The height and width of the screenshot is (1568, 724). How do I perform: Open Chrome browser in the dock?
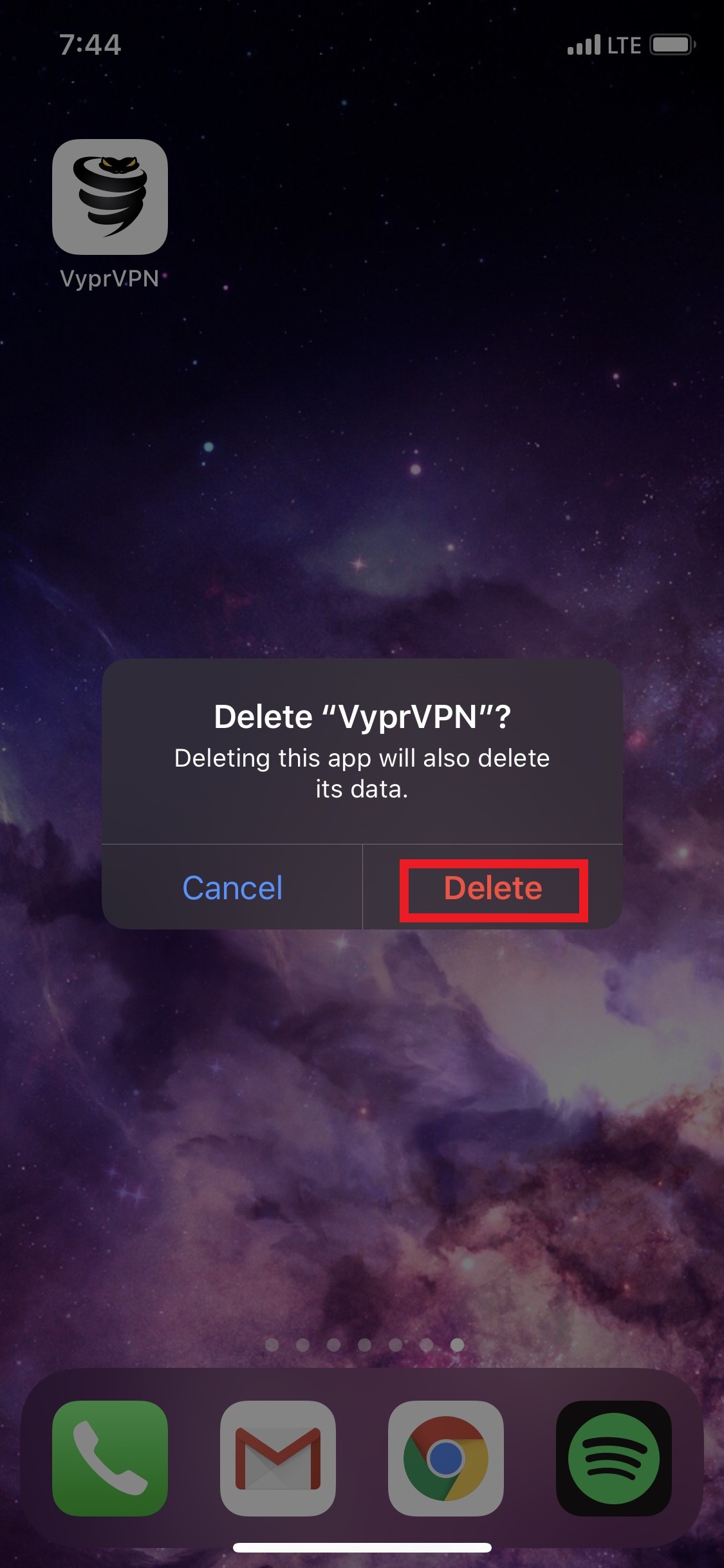coord(446,1458)
